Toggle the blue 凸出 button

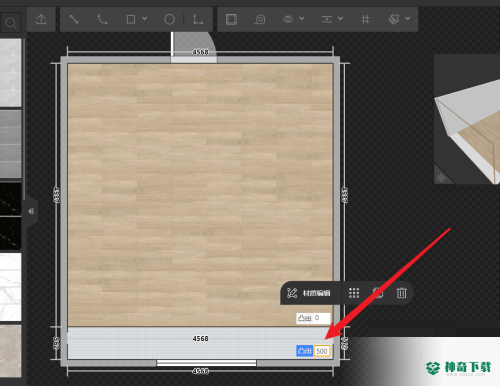pos(304,351)
